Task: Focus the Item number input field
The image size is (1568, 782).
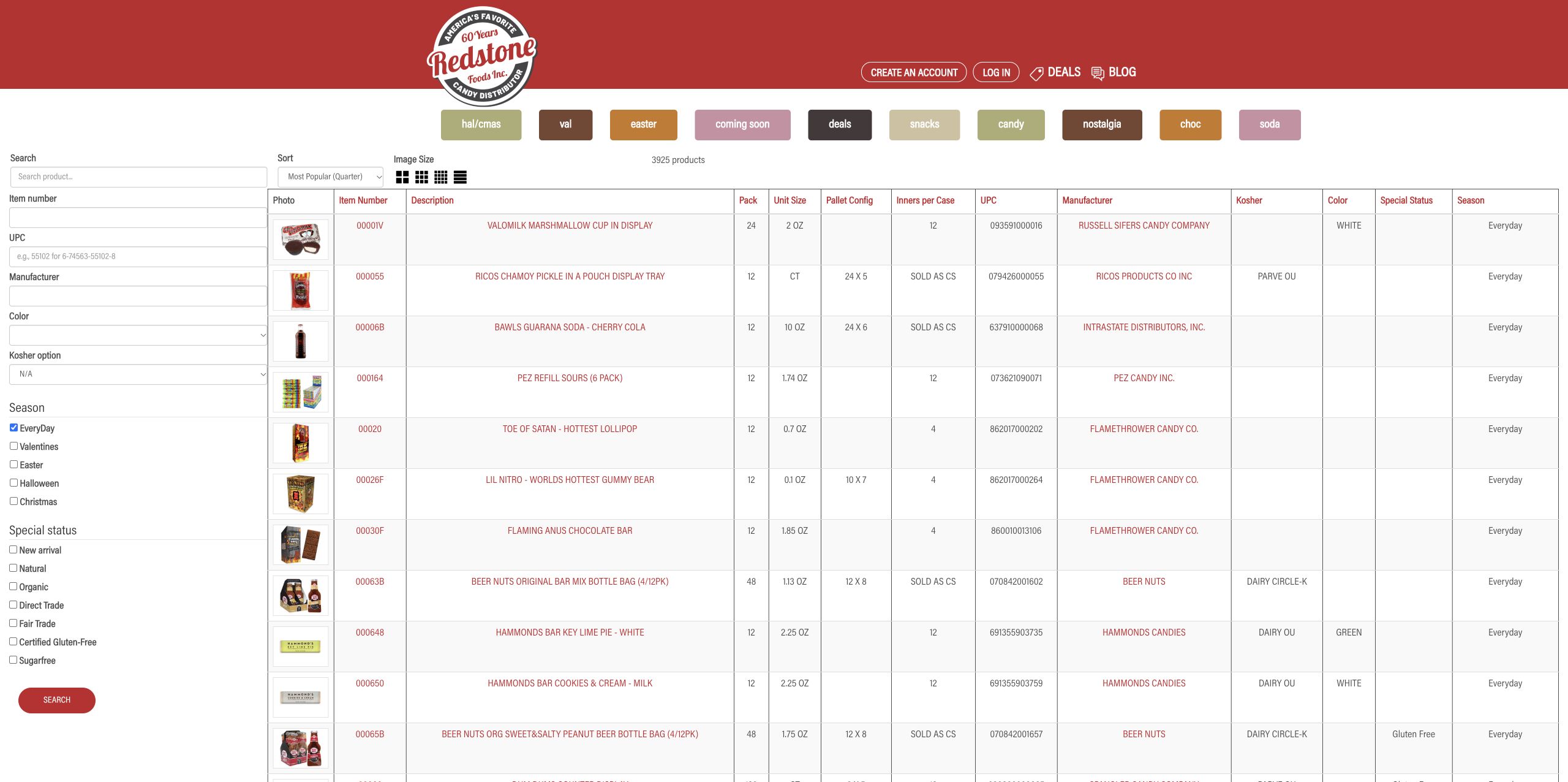Action: [x=138, y=218]
